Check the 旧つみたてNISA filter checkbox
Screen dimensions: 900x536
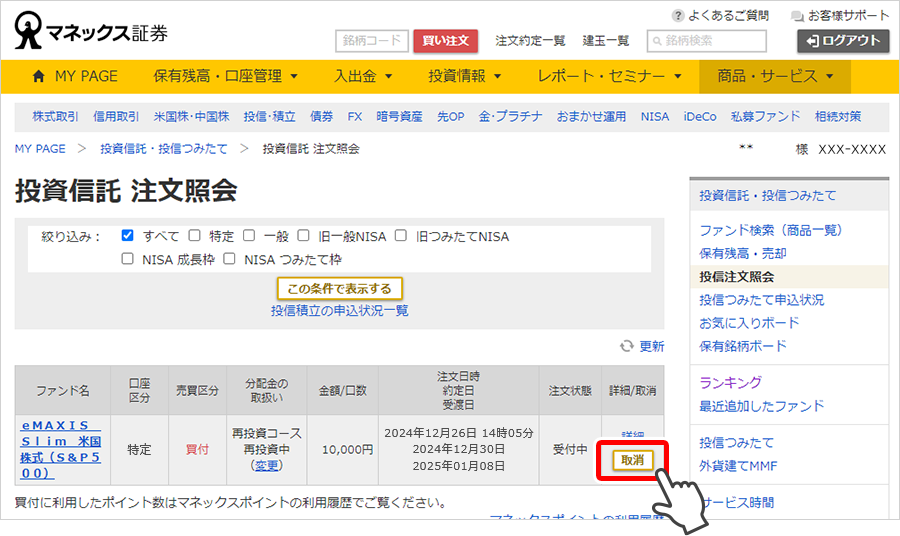tap(401, 235)
